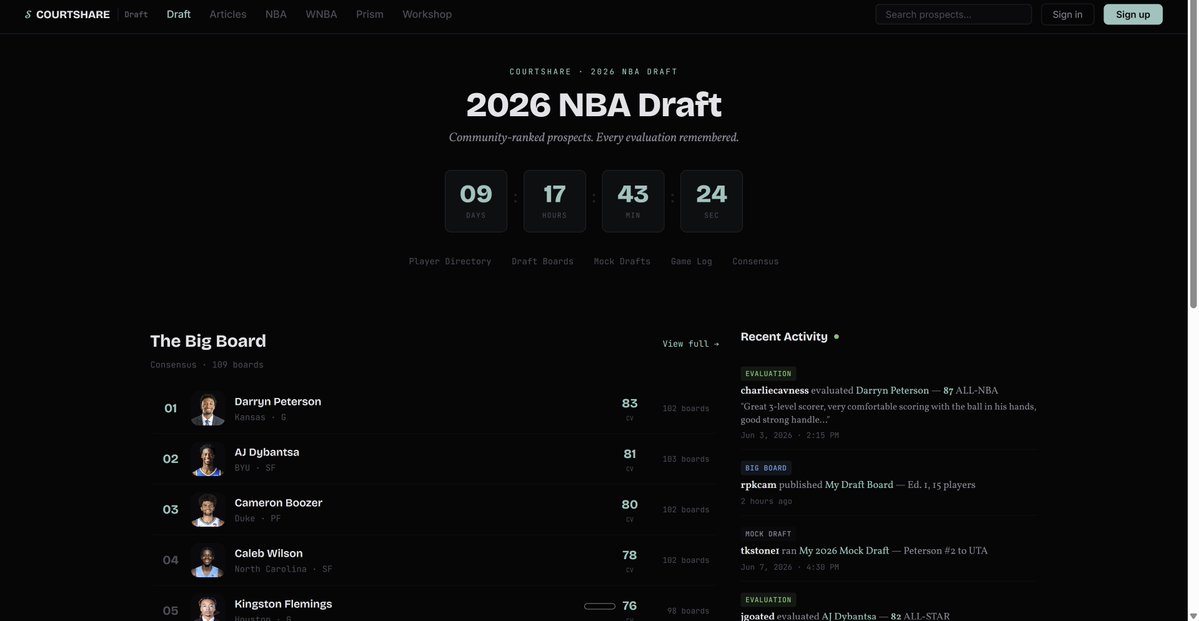Go to the NBA section

(x=276, y=15)
